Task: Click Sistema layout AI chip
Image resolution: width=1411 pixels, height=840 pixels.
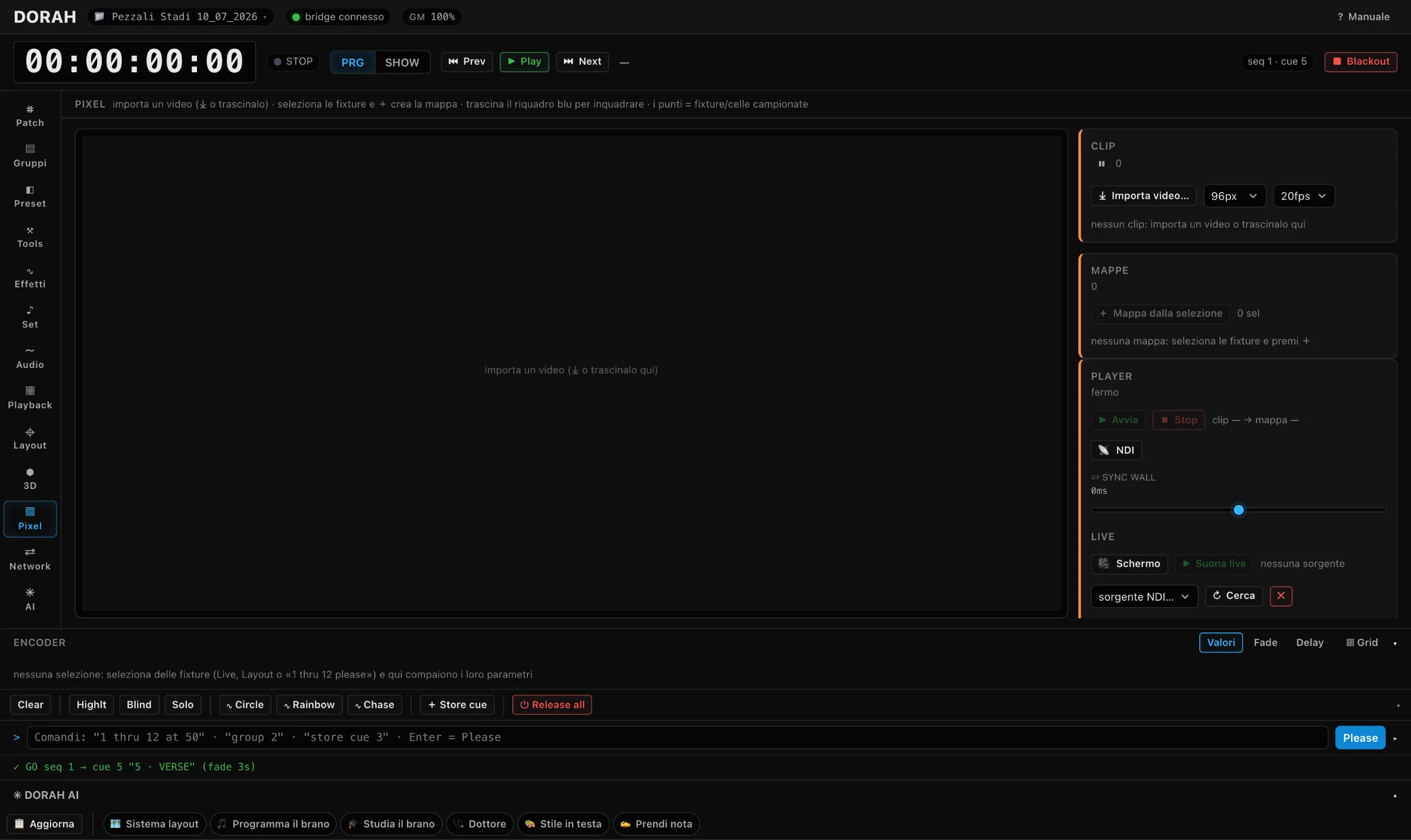Action: (155, 824)
